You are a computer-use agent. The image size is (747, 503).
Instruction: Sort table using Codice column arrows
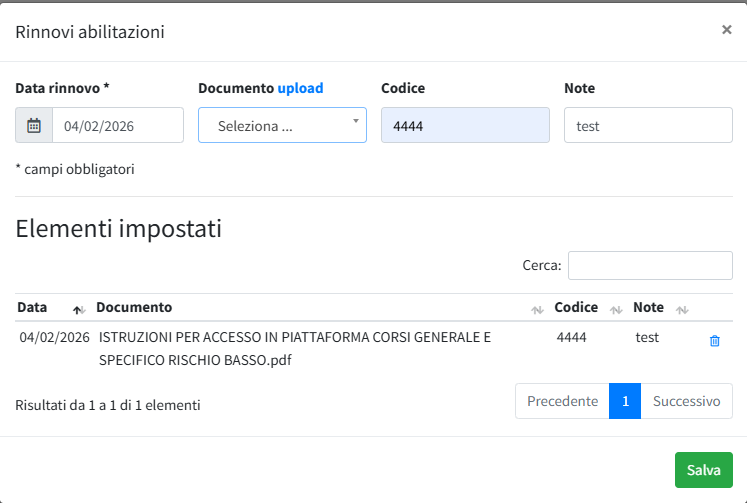[616, 309]
